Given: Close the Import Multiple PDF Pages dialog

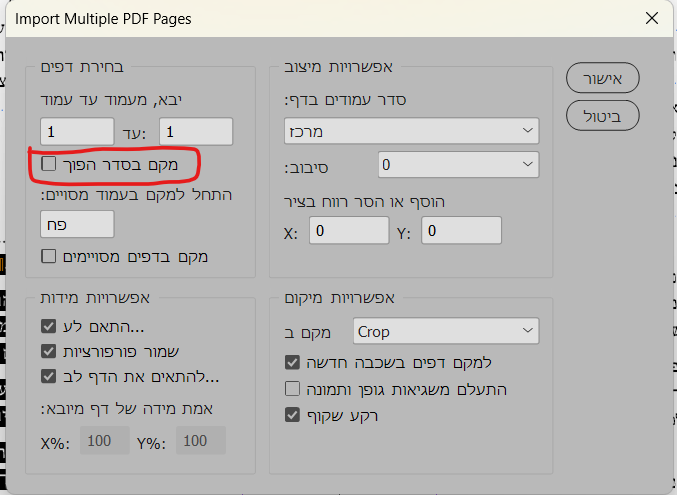Looking at the screenshot, I should pos(652,18).
